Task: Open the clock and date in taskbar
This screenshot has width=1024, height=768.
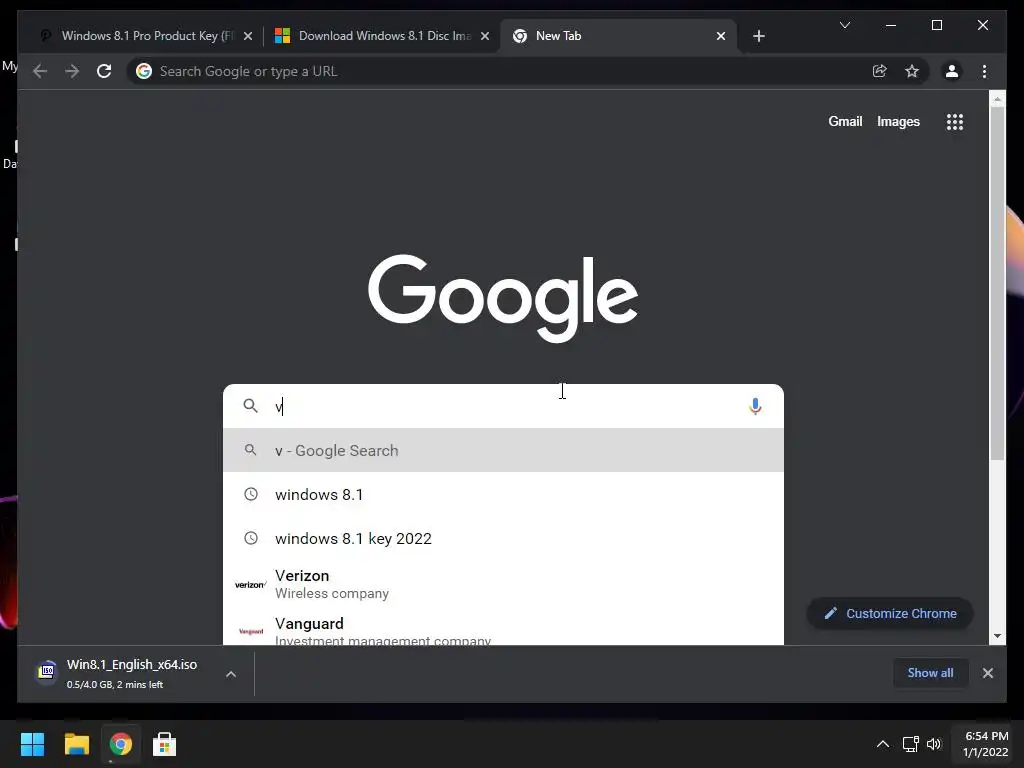Action: point(986,744)
